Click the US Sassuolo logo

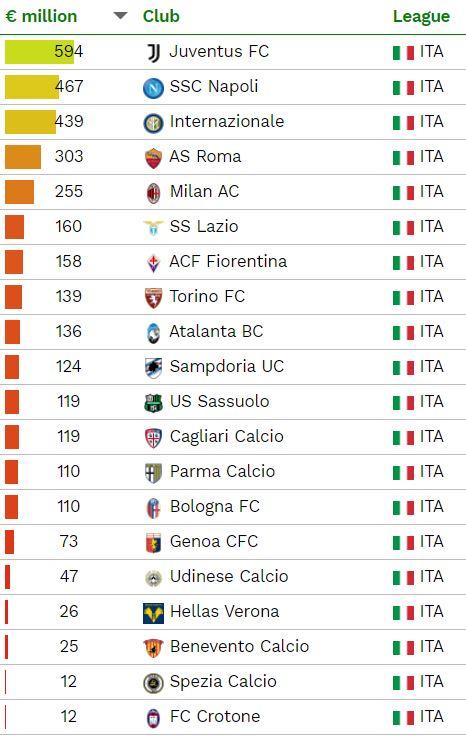[153, 403]
